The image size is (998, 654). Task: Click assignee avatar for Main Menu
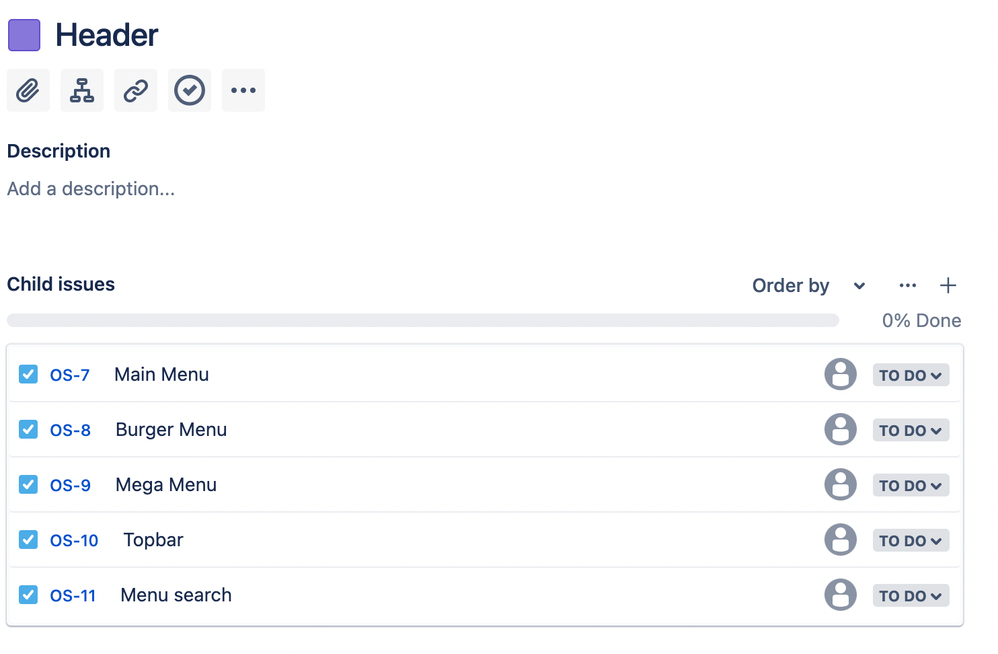tap(840, 374)
